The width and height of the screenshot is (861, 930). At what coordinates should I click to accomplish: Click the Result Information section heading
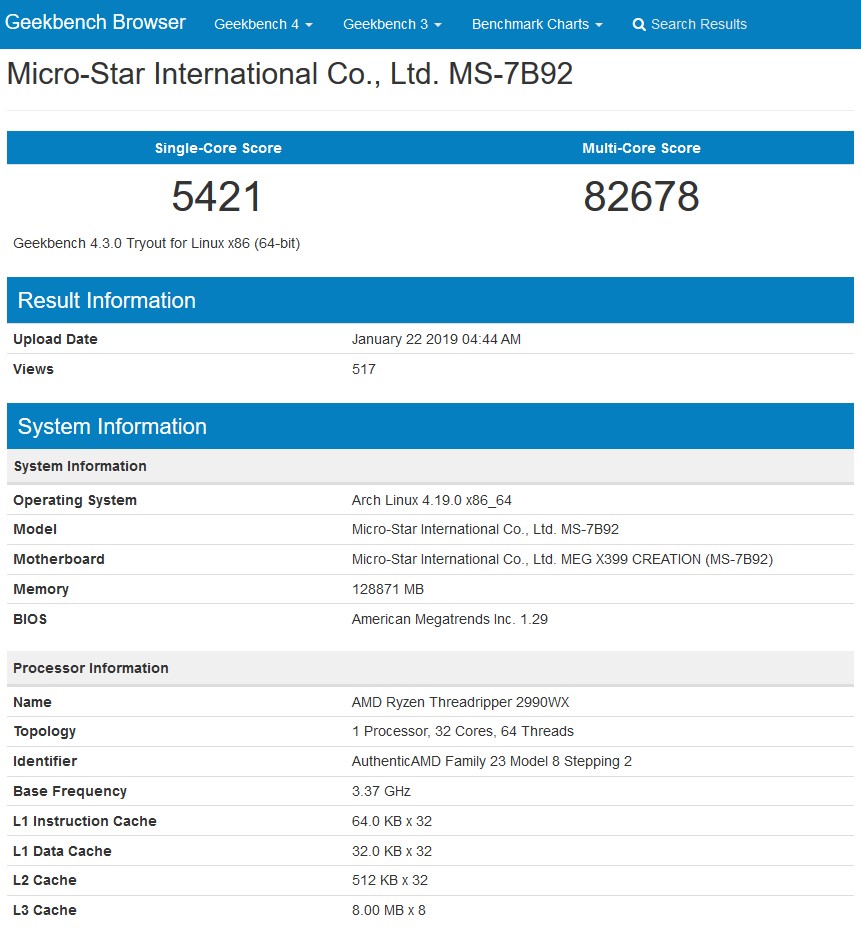coord(107,300)
